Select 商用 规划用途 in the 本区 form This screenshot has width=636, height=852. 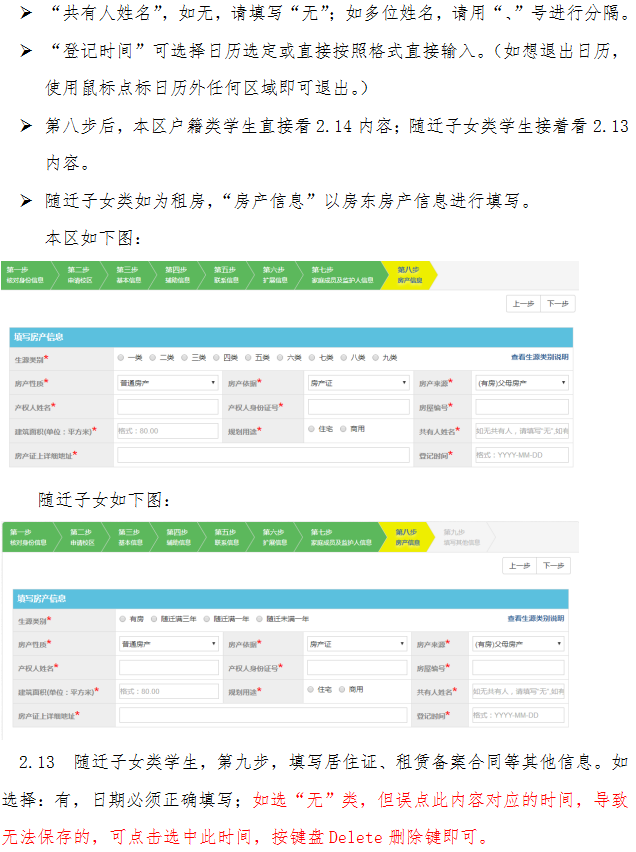click(344, 429)
